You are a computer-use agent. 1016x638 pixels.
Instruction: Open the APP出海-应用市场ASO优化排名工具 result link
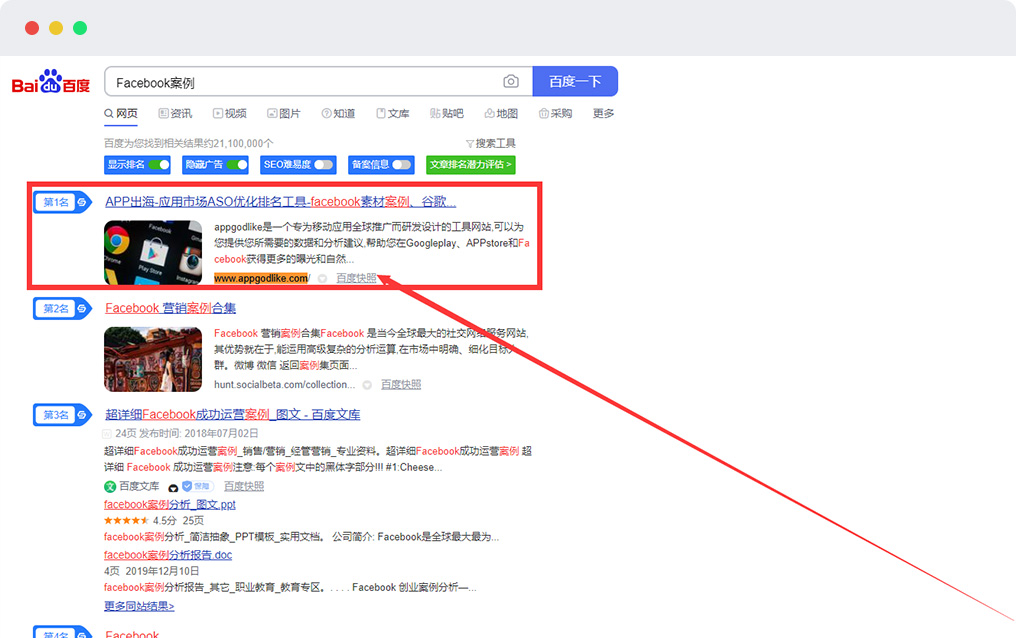click(281, 201)
